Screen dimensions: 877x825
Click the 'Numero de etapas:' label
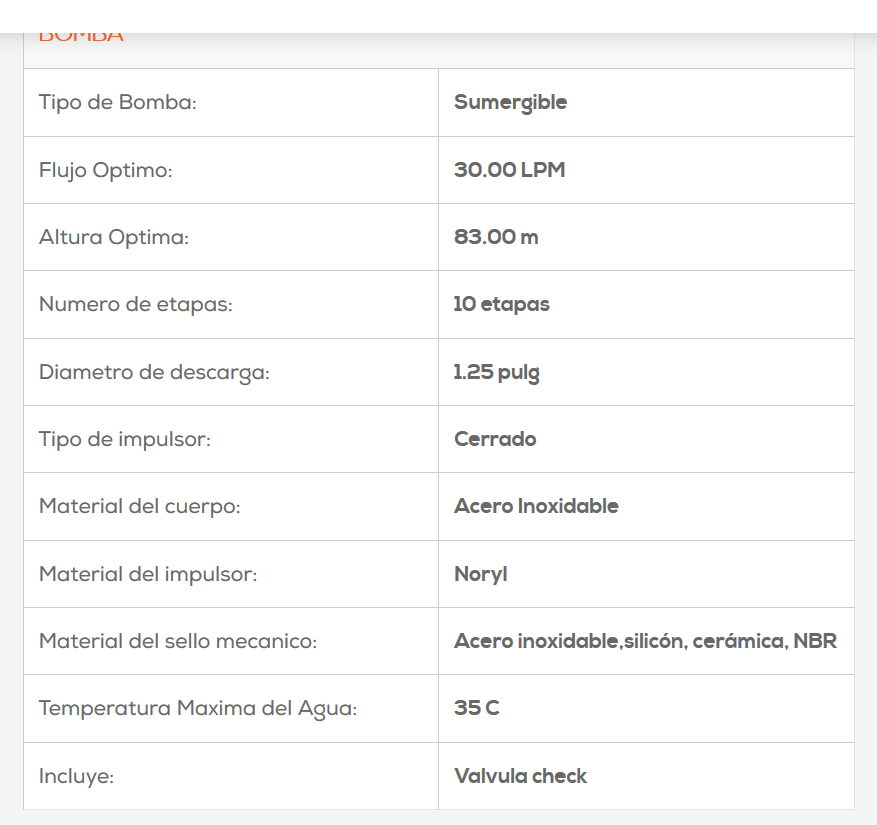click(135, 305)
